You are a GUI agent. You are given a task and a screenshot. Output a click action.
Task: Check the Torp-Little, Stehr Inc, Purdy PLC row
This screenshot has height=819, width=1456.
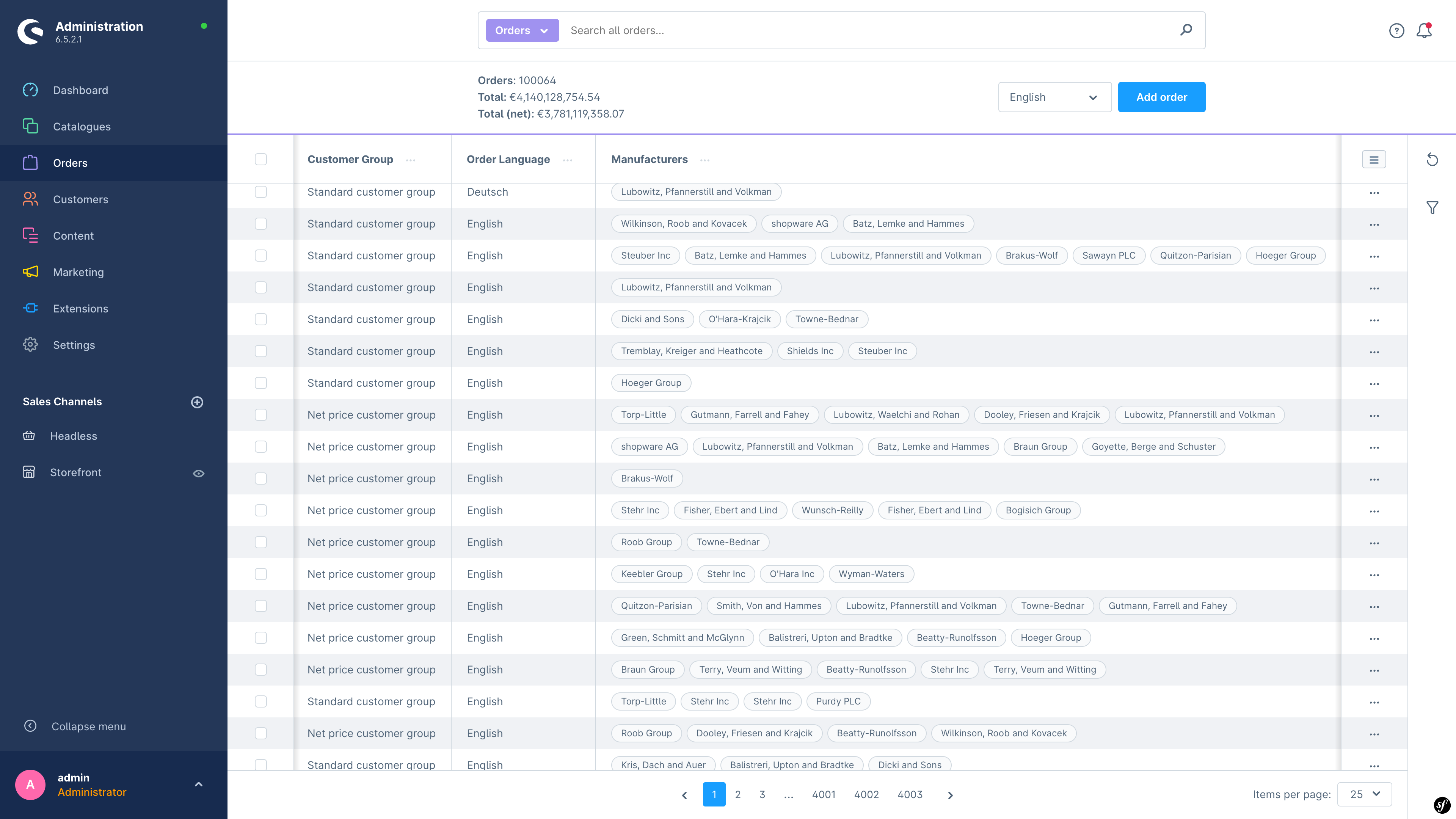[x=260, y=701]
